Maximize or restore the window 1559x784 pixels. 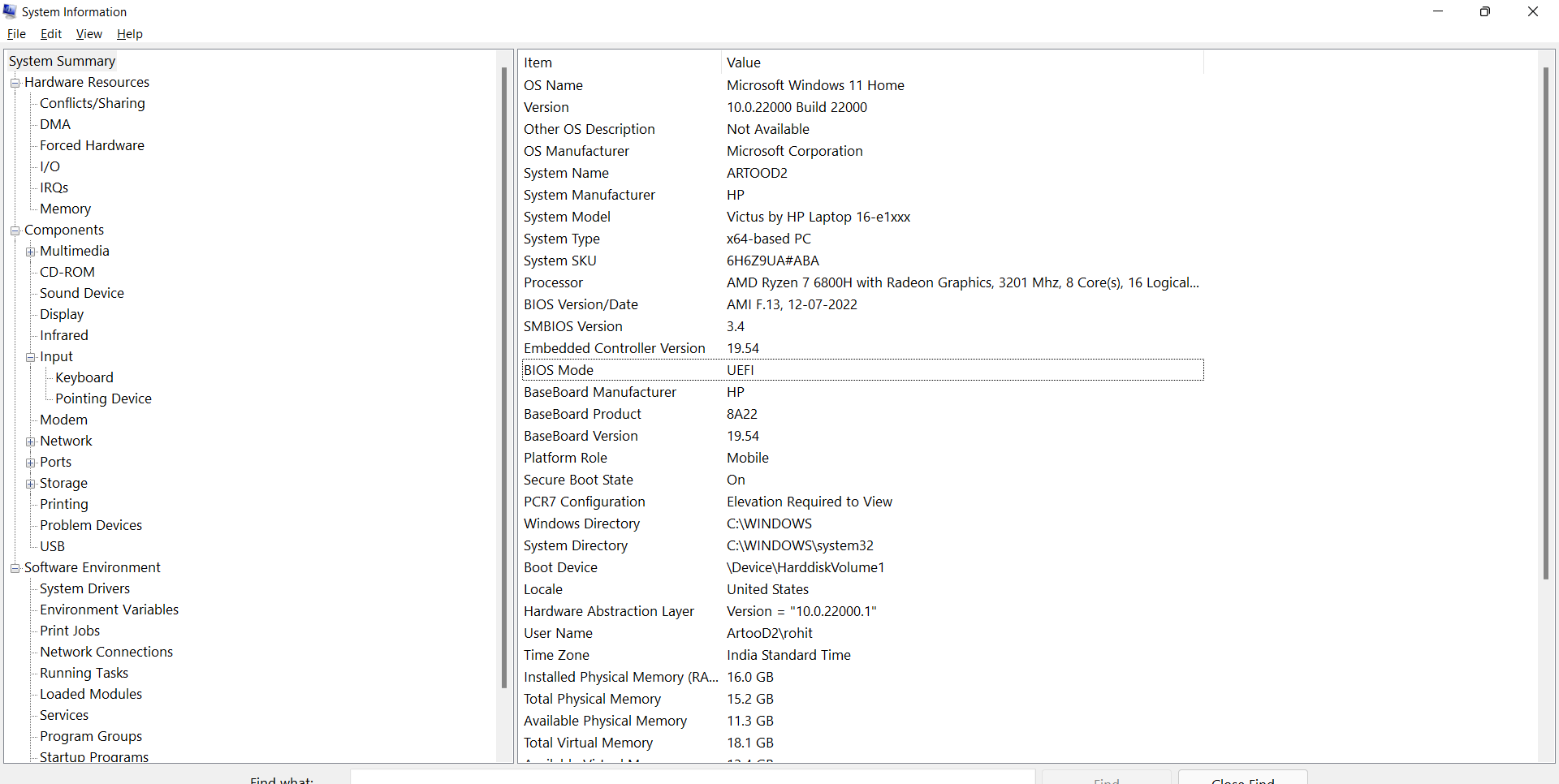1485,11
